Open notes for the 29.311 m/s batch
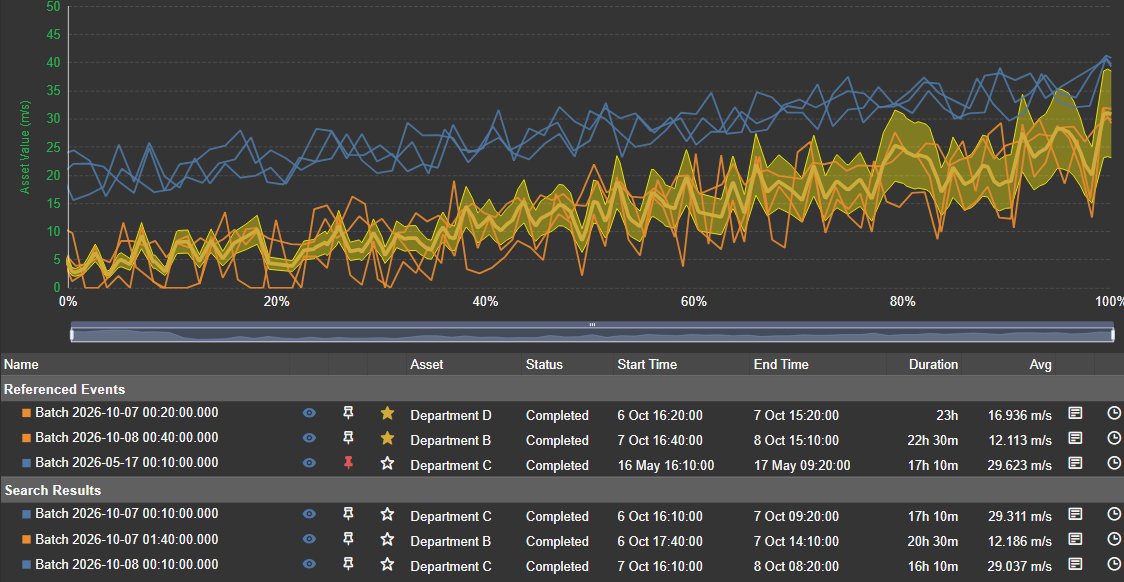This screenshot has width=1124, height=582. click(1075, 514)
